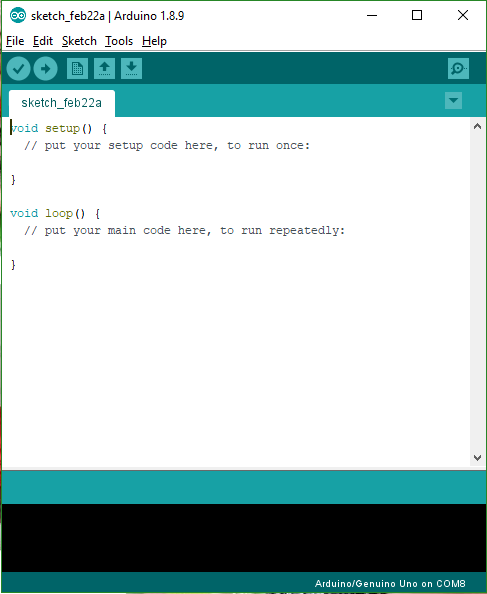Click the closing brace after loop
The width and height of the screenshot is (487, 594).
coord(13,264)
